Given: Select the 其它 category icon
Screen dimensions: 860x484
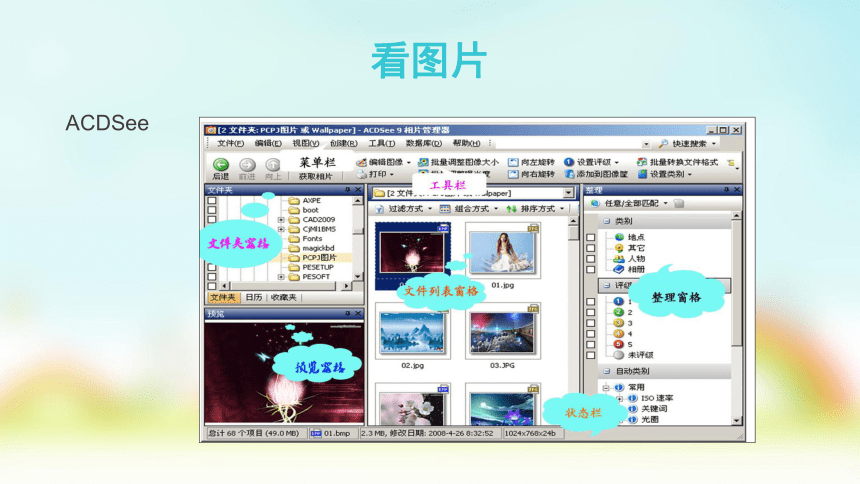Looking at the screenshot, I should click(619, 248).
